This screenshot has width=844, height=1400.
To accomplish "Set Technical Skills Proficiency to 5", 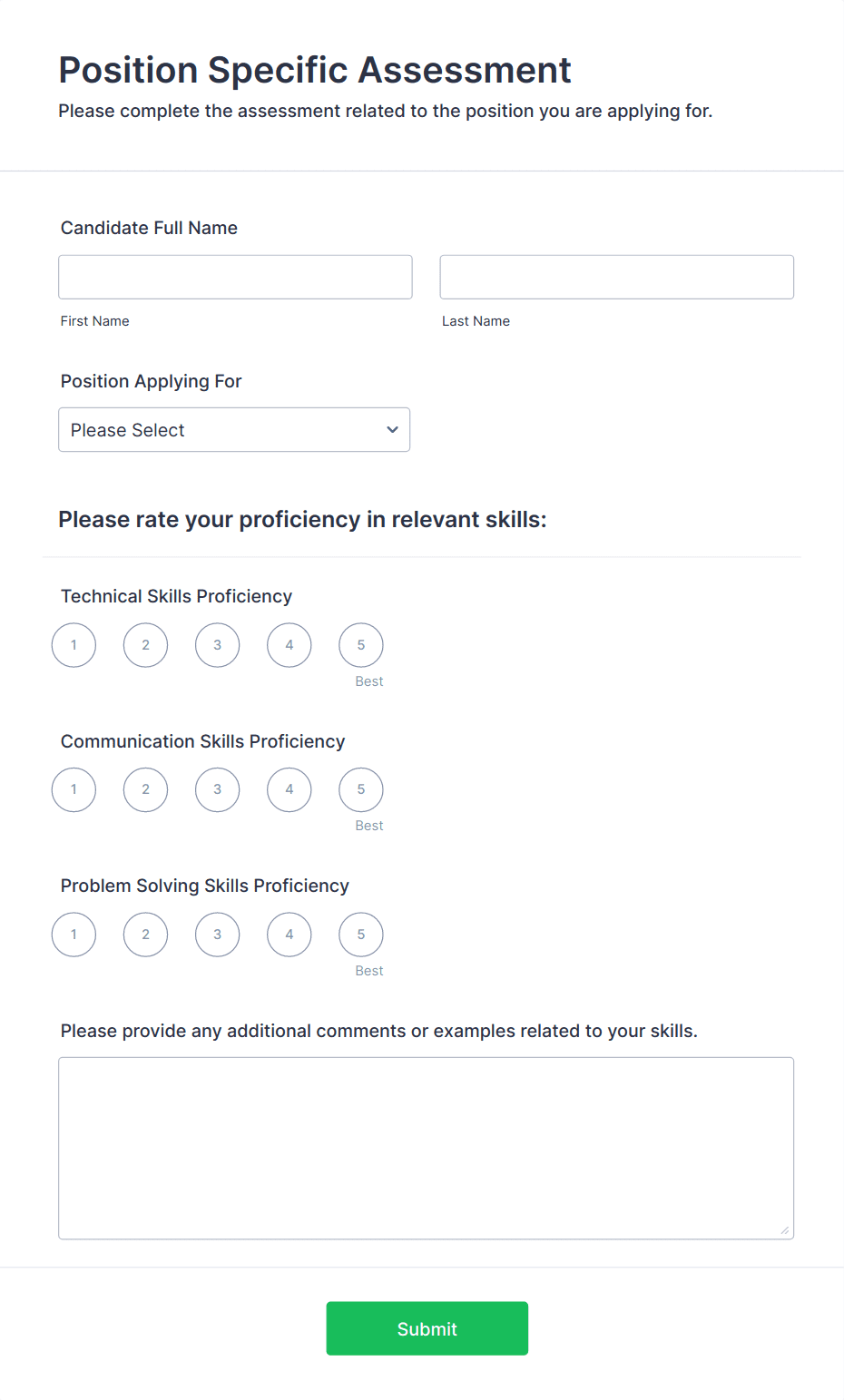I will tap(360, 645).
